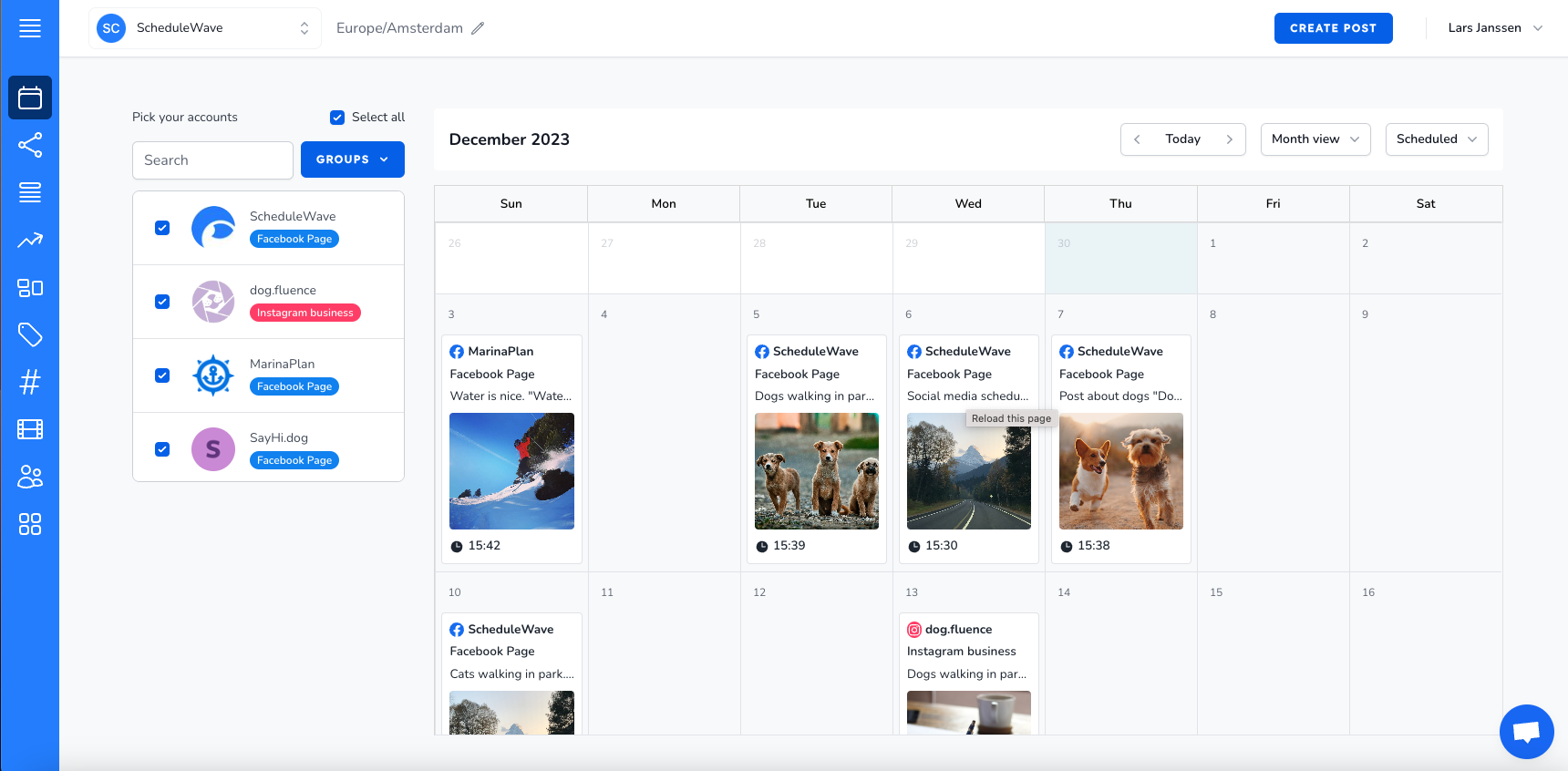
Task: Open the skier image on MarinaPlan post
Action: 511,471
